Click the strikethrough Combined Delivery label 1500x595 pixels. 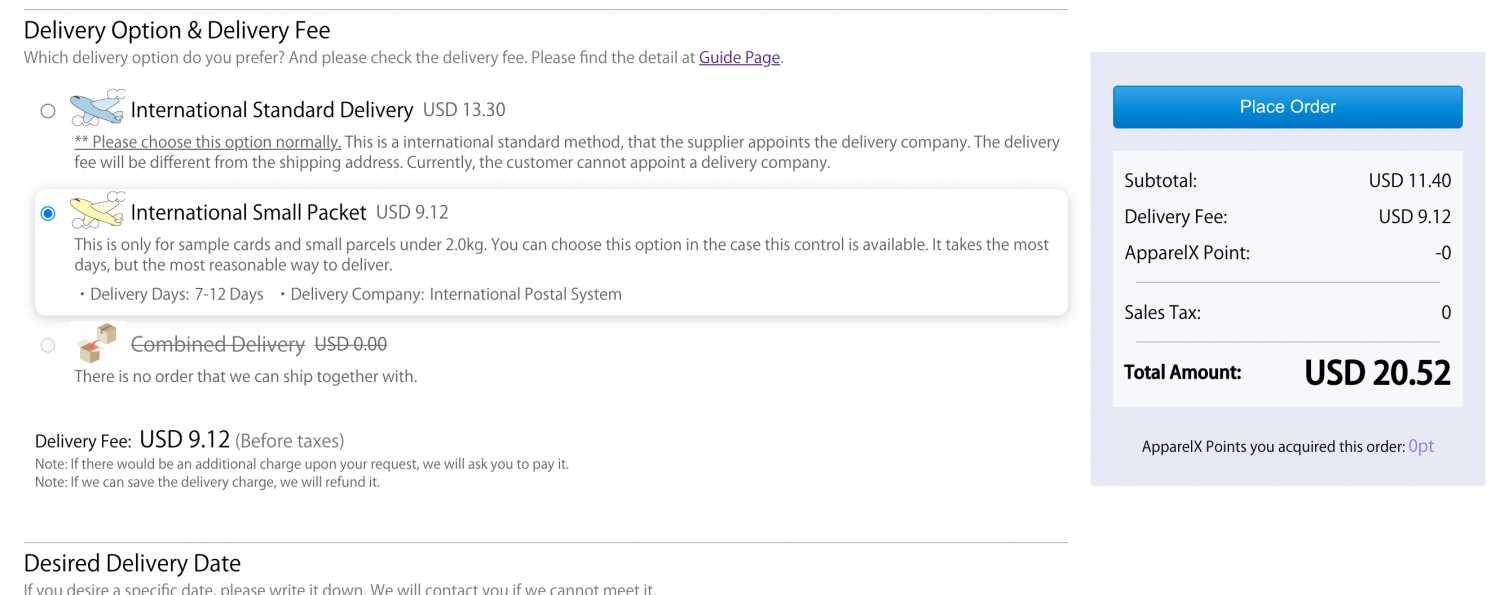coord(218,345)
